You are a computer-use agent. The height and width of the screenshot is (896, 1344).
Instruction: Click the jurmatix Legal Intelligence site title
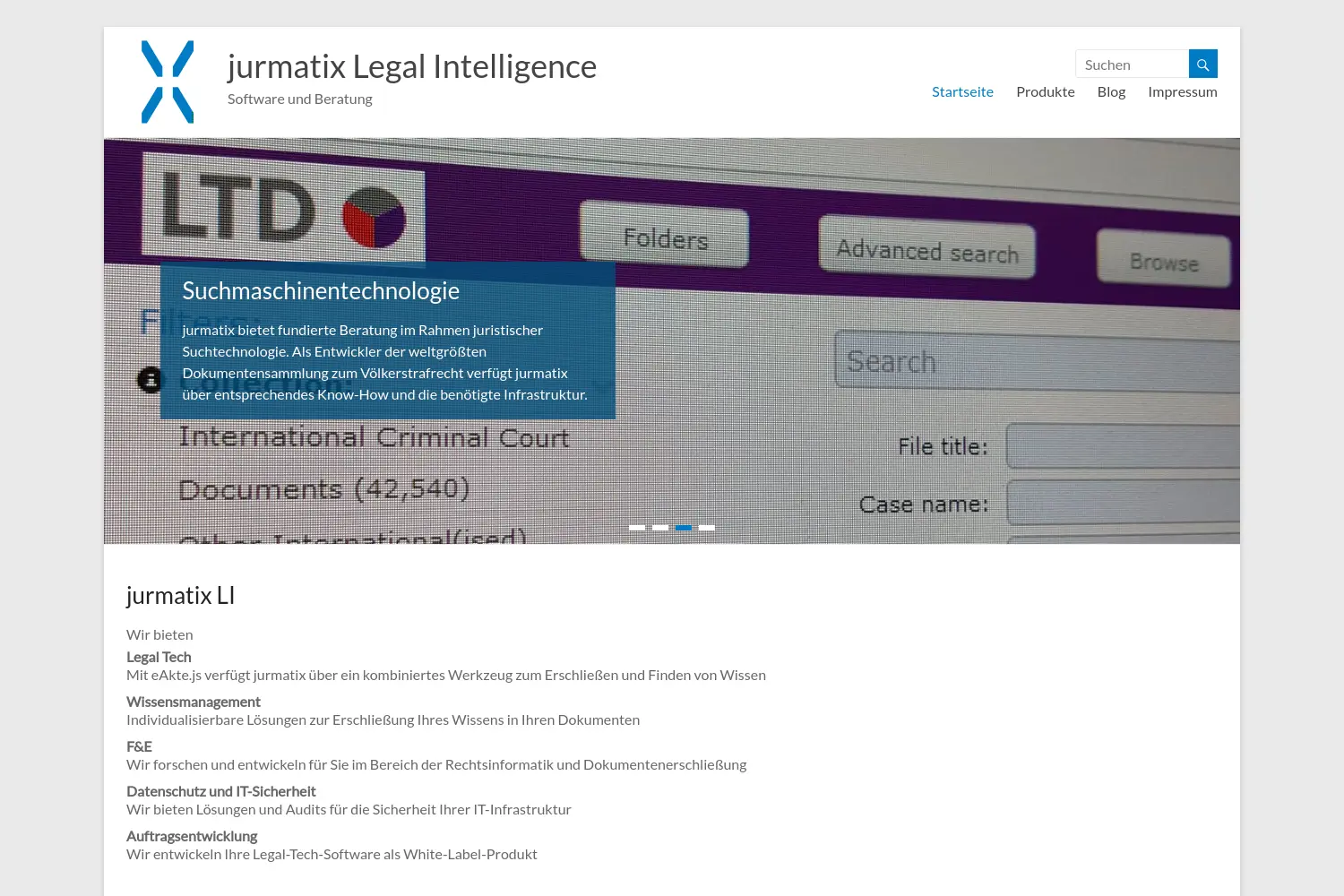412,66
